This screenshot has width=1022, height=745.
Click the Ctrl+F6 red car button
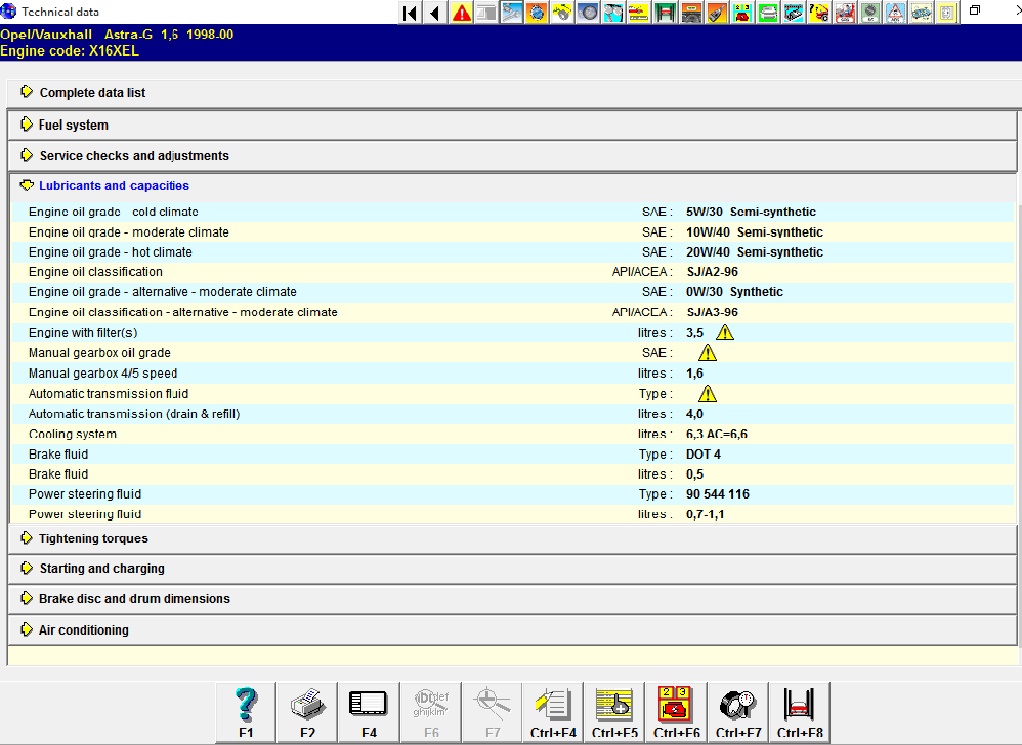pos(677,712)
